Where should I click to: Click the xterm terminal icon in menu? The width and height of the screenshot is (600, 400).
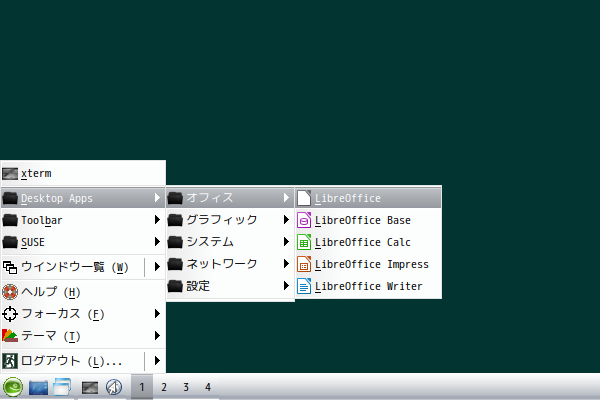tap(10, 174)
